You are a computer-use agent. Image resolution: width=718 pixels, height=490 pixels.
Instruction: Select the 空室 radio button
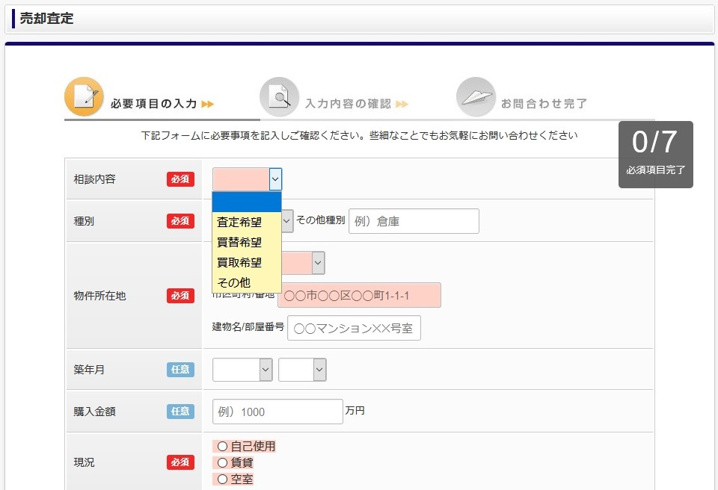pyautogui.click(x=223, y=479)
